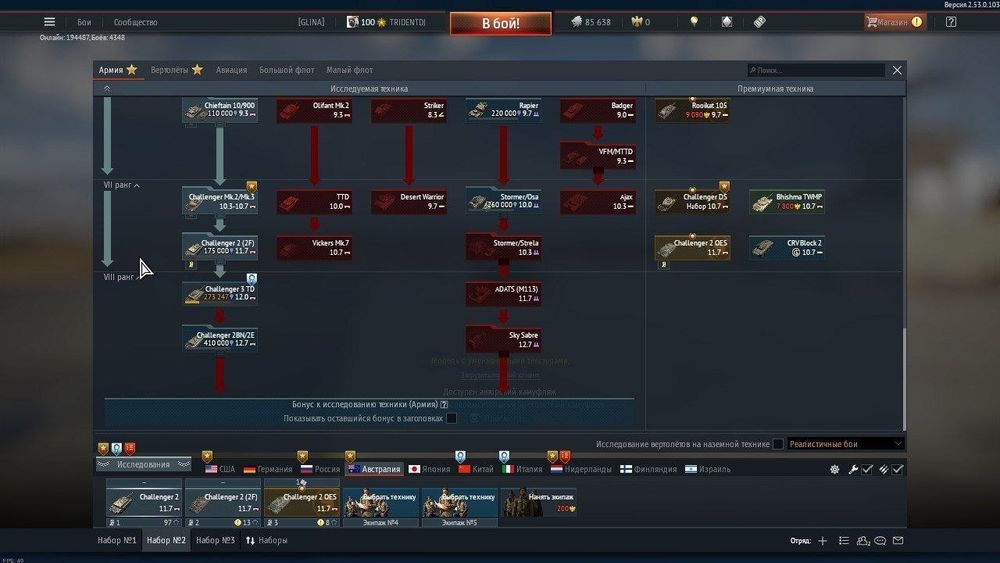
Task: Toggle checkbox next to single wrench icon
Action: [867, 469]
